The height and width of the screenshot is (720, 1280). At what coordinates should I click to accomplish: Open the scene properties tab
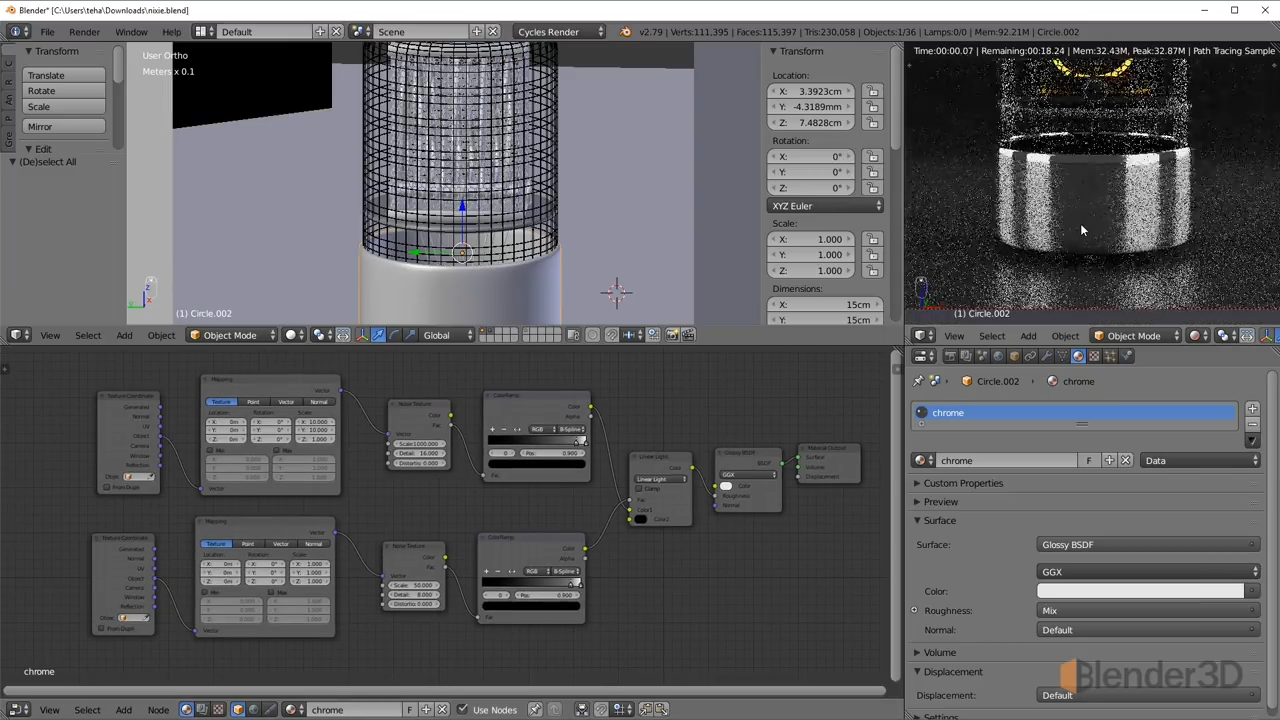(982, 356)
